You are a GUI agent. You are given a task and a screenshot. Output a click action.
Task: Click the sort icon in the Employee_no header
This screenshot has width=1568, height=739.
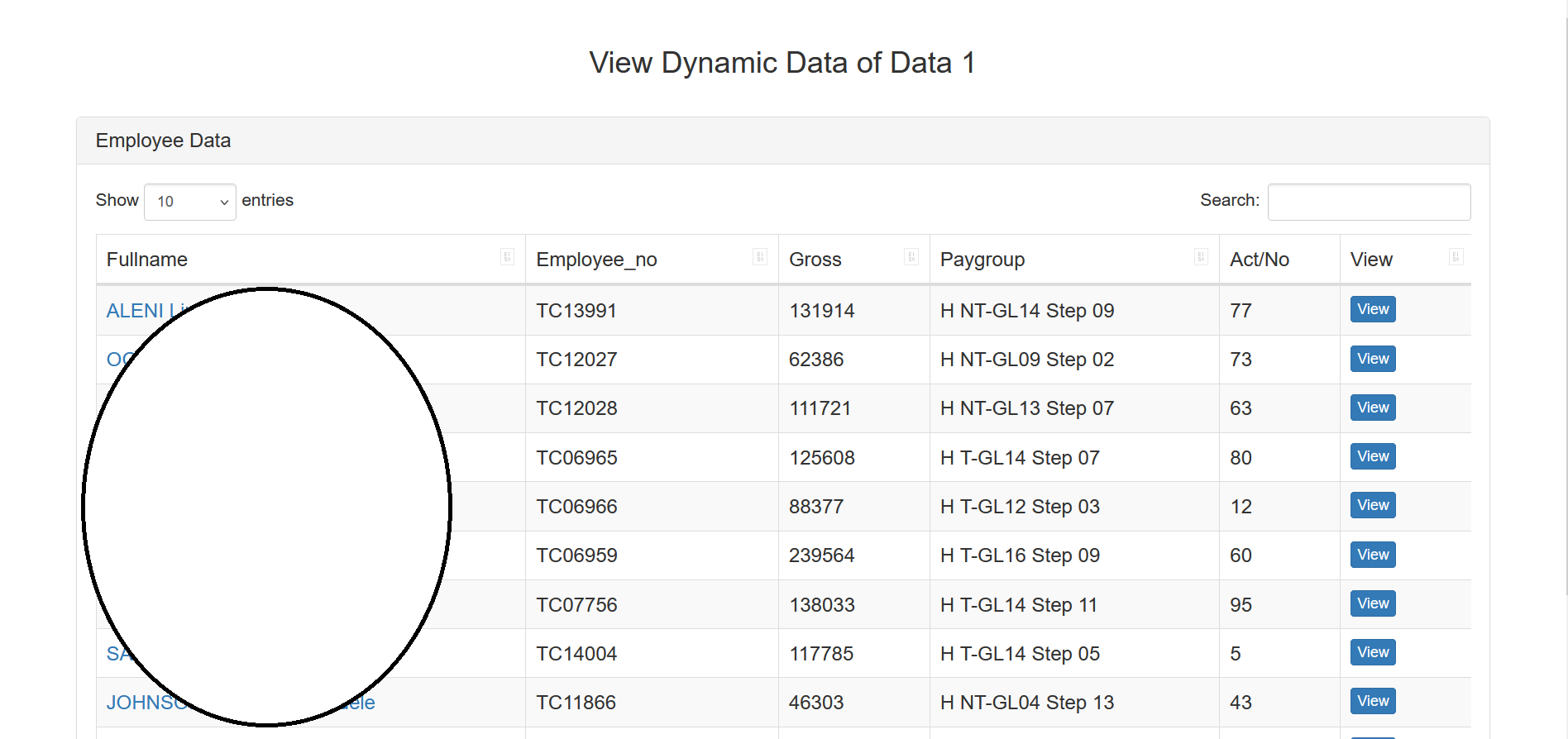[759, 257]
